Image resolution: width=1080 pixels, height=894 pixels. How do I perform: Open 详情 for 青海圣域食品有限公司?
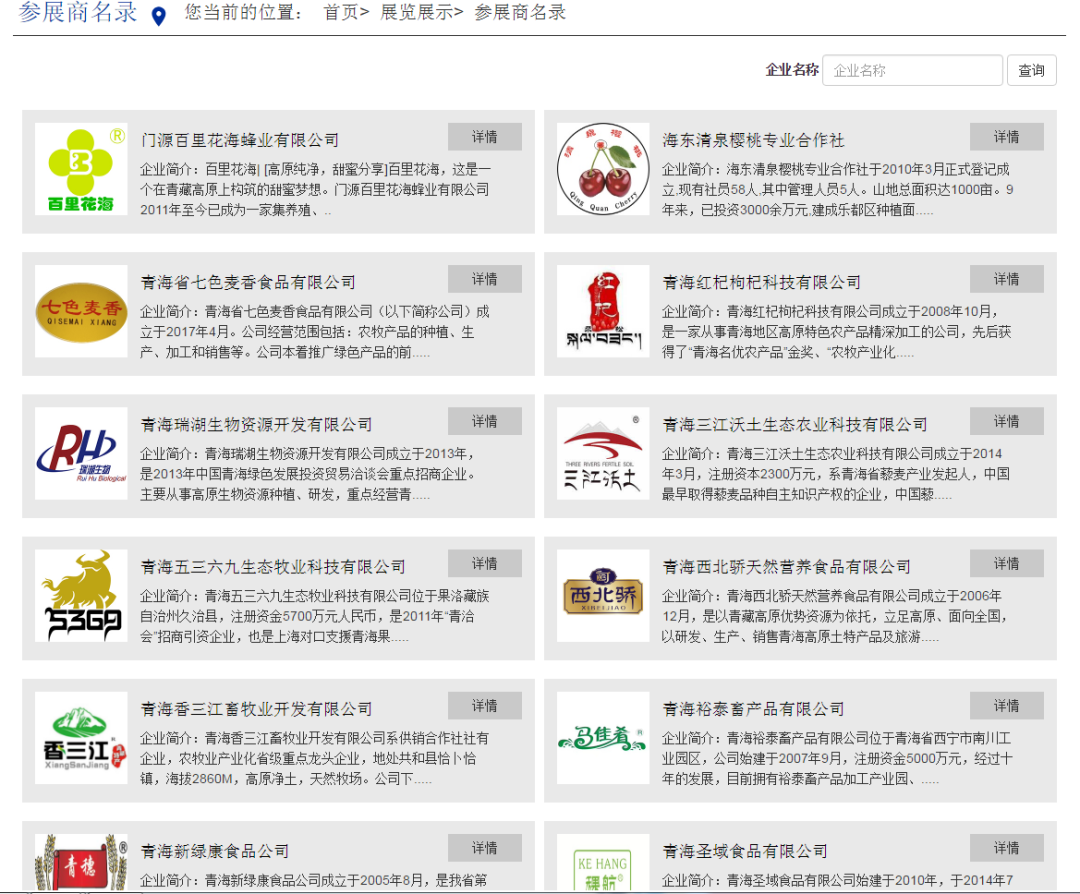(1007, 848)
